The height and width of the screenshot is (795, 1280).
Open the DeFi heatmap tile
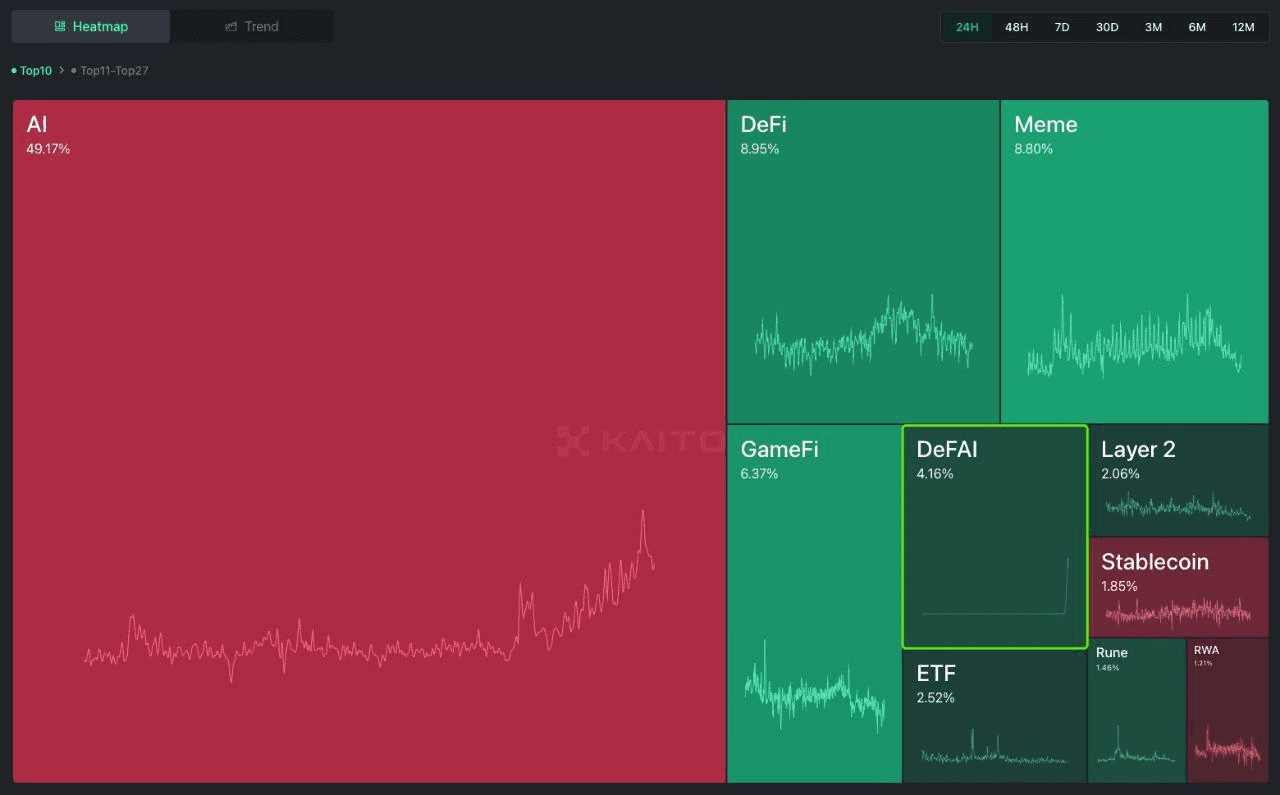click(863, 261)
